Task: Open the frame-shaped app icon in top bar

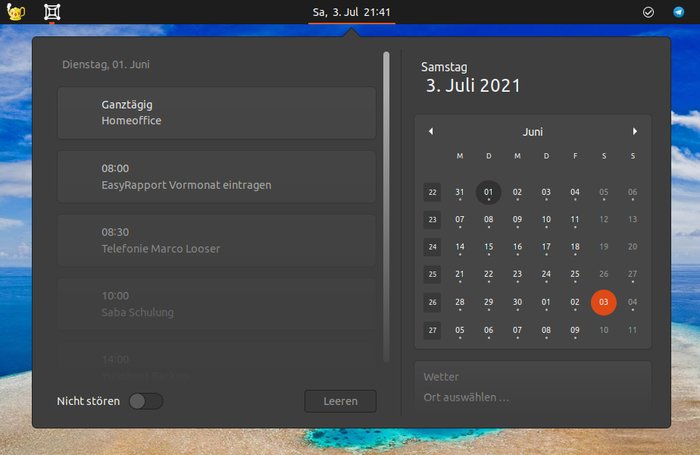Action: tap(52, 12)
